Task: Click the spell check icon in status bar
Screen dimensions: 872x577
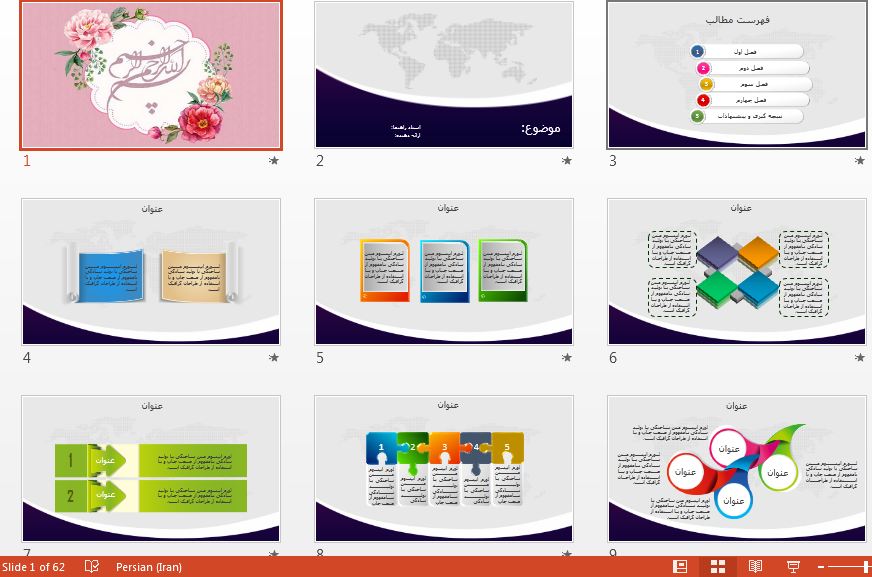Action: click(92, 567)
